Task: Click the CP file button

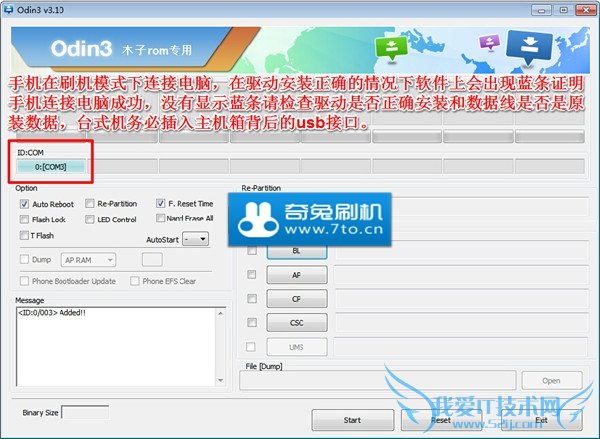Action: (x=297, y=299)
